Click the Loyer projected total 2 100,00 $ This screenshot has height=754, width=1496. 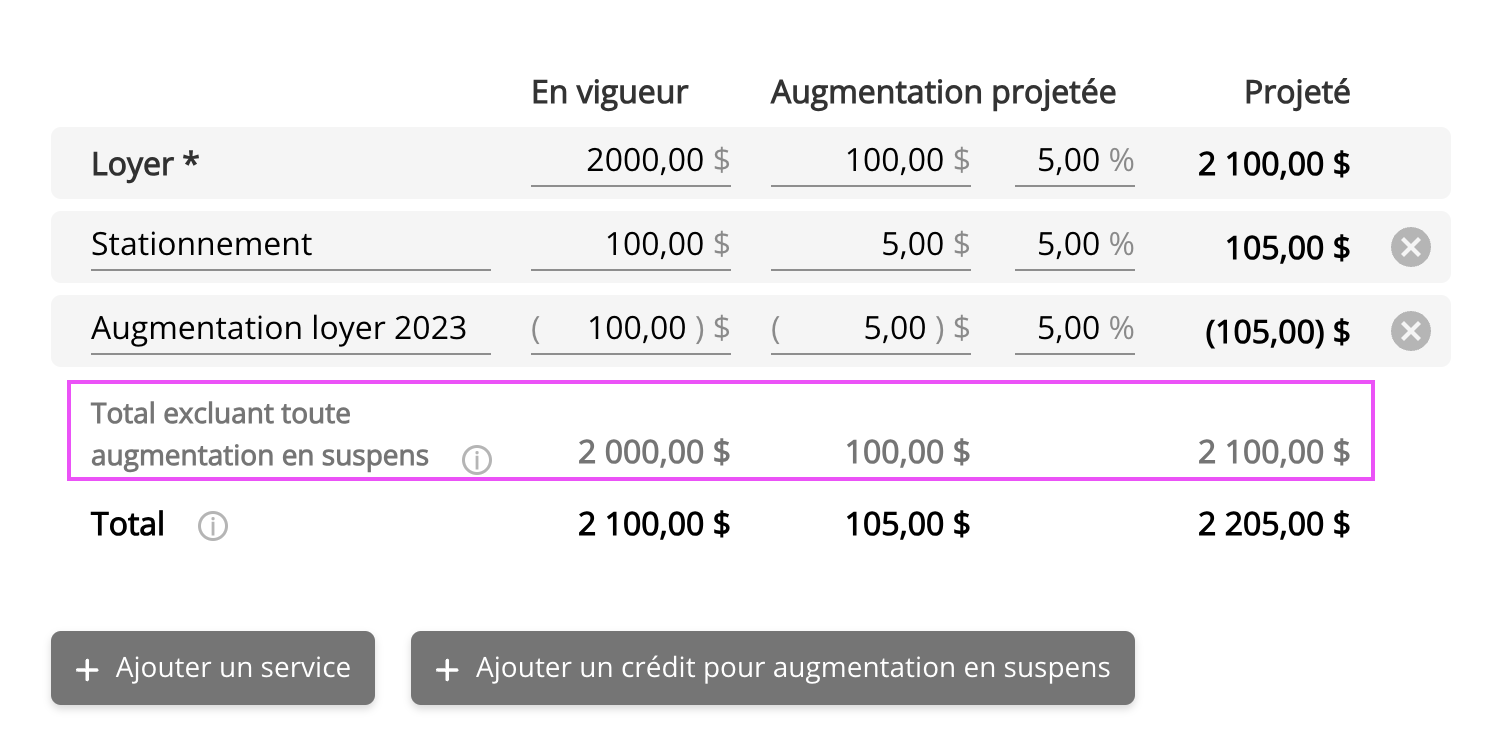1273,163
